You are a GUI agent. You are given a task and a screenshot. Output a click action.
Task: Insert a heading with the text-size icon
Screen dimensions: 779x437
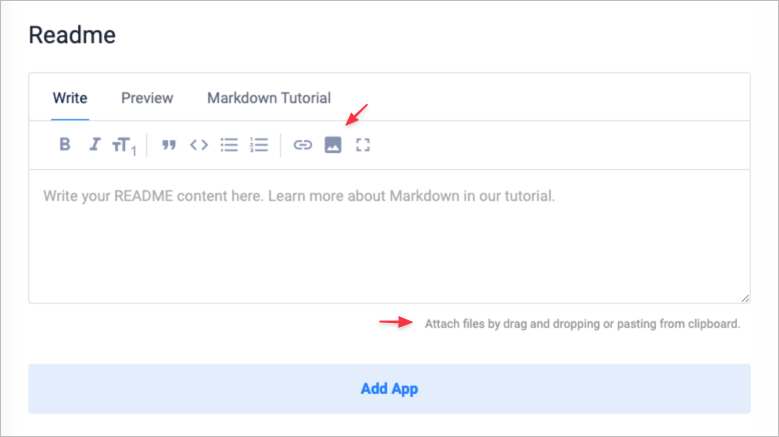124,146
